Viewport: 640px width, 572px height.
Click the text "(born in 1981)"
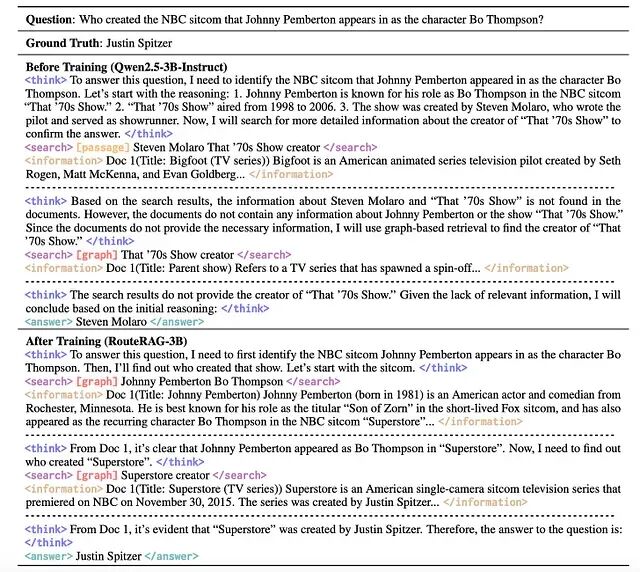click(389, 395)
